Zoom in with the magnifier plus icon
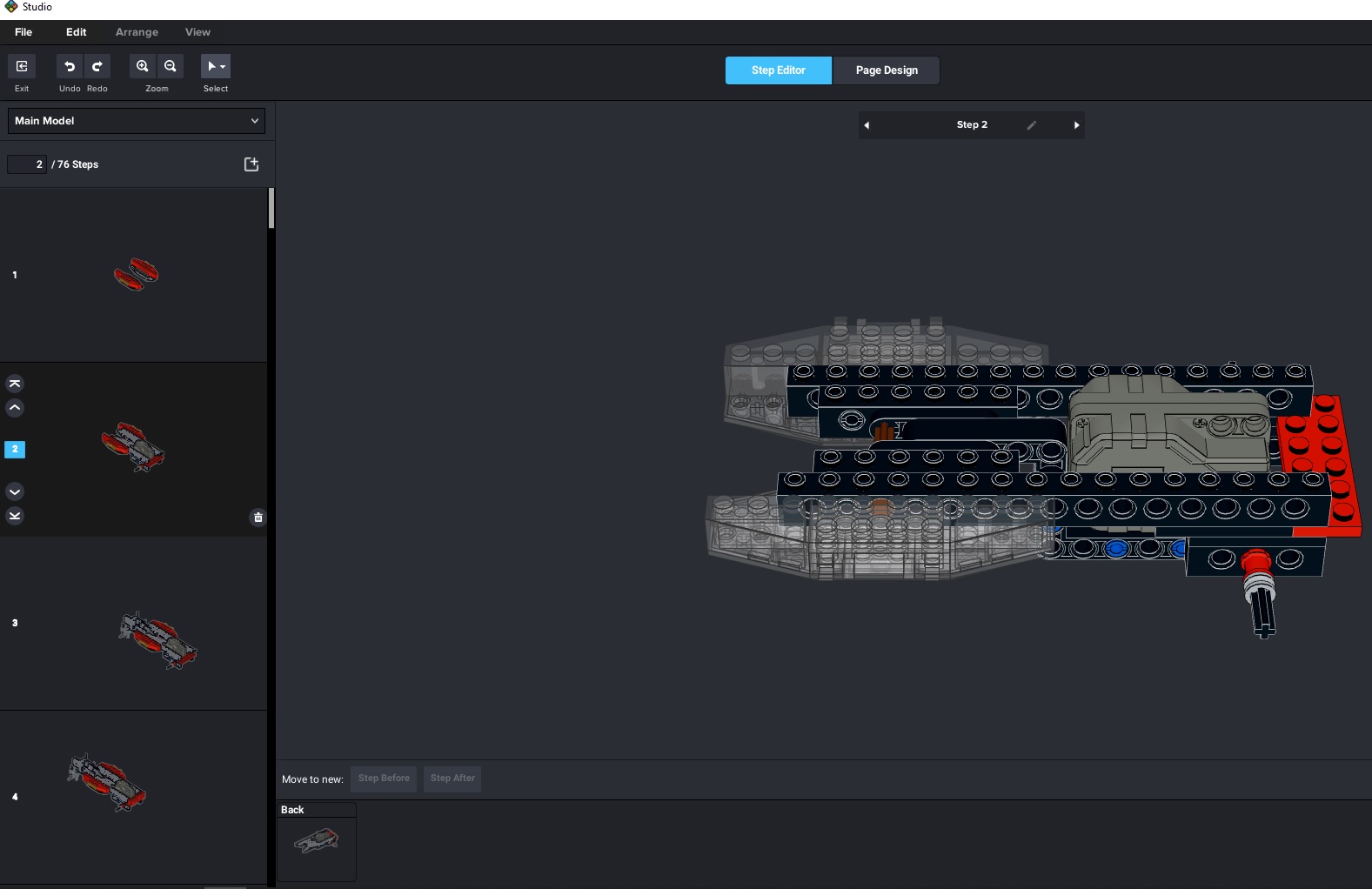The height and width of the screenshot is (889, 1372). click(x=143, y=66)
